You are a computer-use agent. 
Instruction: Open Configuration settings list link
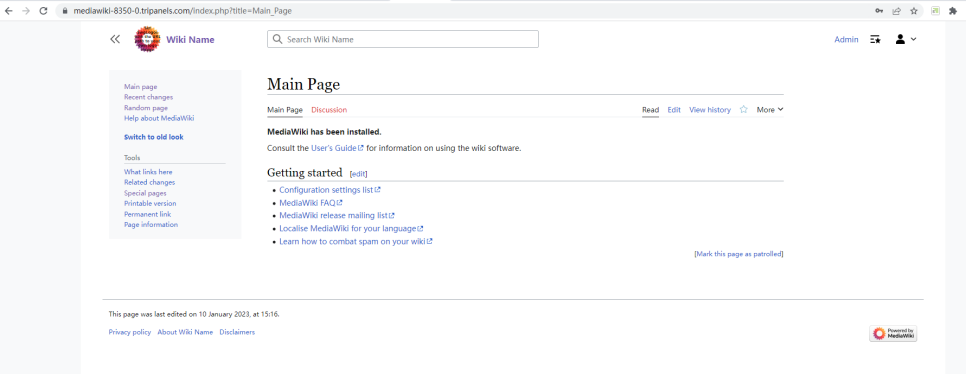[330, 190]
